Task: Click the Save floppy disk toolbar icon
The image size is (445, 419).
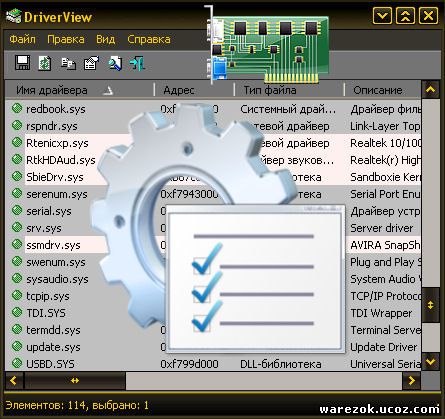Action: 22,63
